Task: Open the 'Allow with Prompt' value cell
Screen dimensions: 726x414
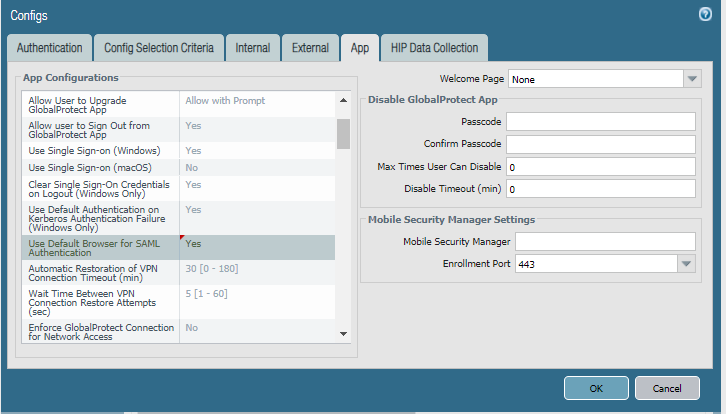Action: coord(257,105)
